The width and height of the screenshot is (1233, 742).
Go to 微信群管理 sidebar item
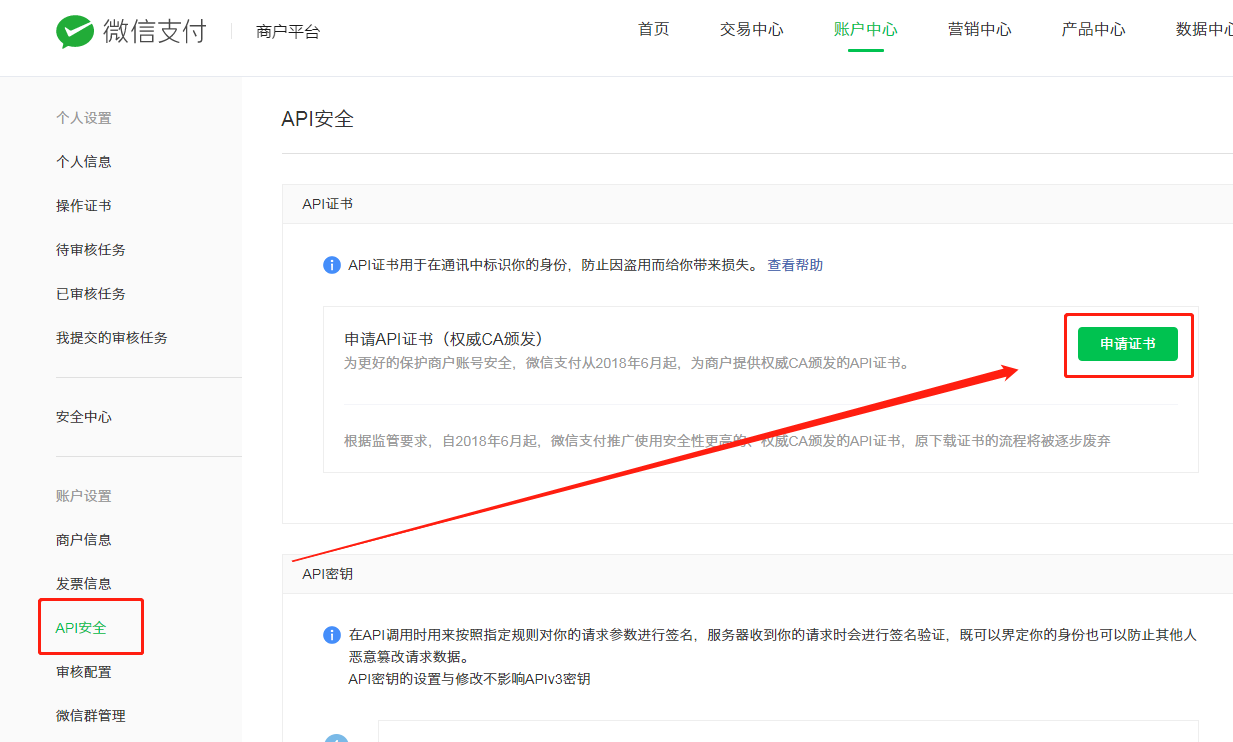pos(91,716)
